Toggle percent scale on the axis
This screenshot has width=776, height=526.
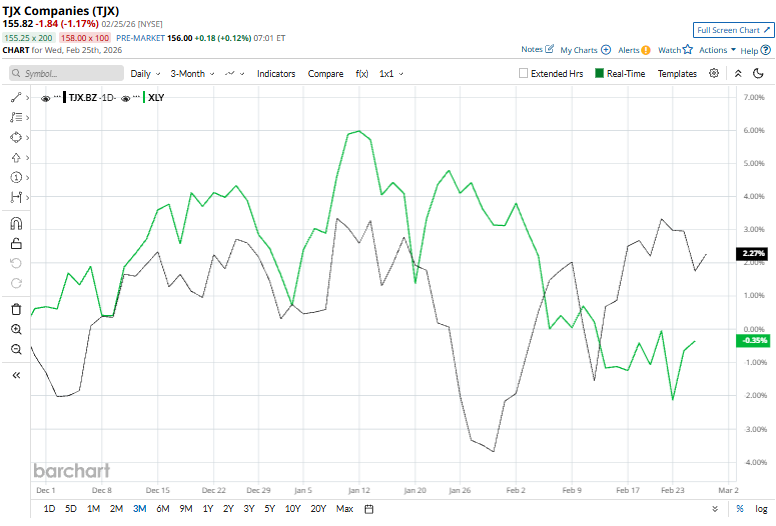(x=740, y=509)
